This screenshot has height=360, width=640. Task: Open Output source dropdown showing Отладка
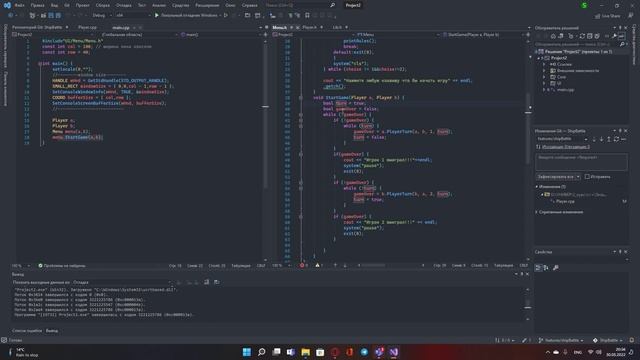(x=122, y=282)
